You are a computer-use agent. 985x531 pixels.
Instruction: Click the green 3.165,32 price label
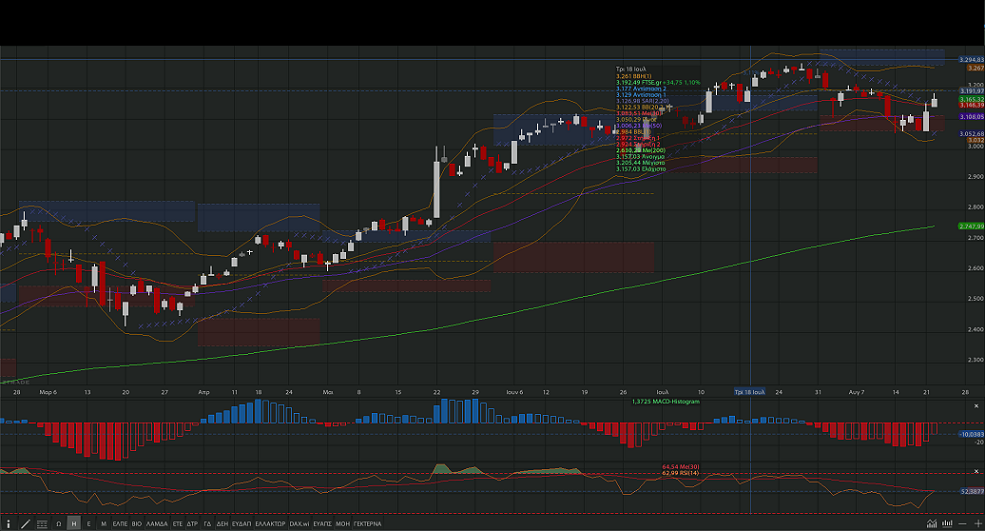[x=971, y=99]
